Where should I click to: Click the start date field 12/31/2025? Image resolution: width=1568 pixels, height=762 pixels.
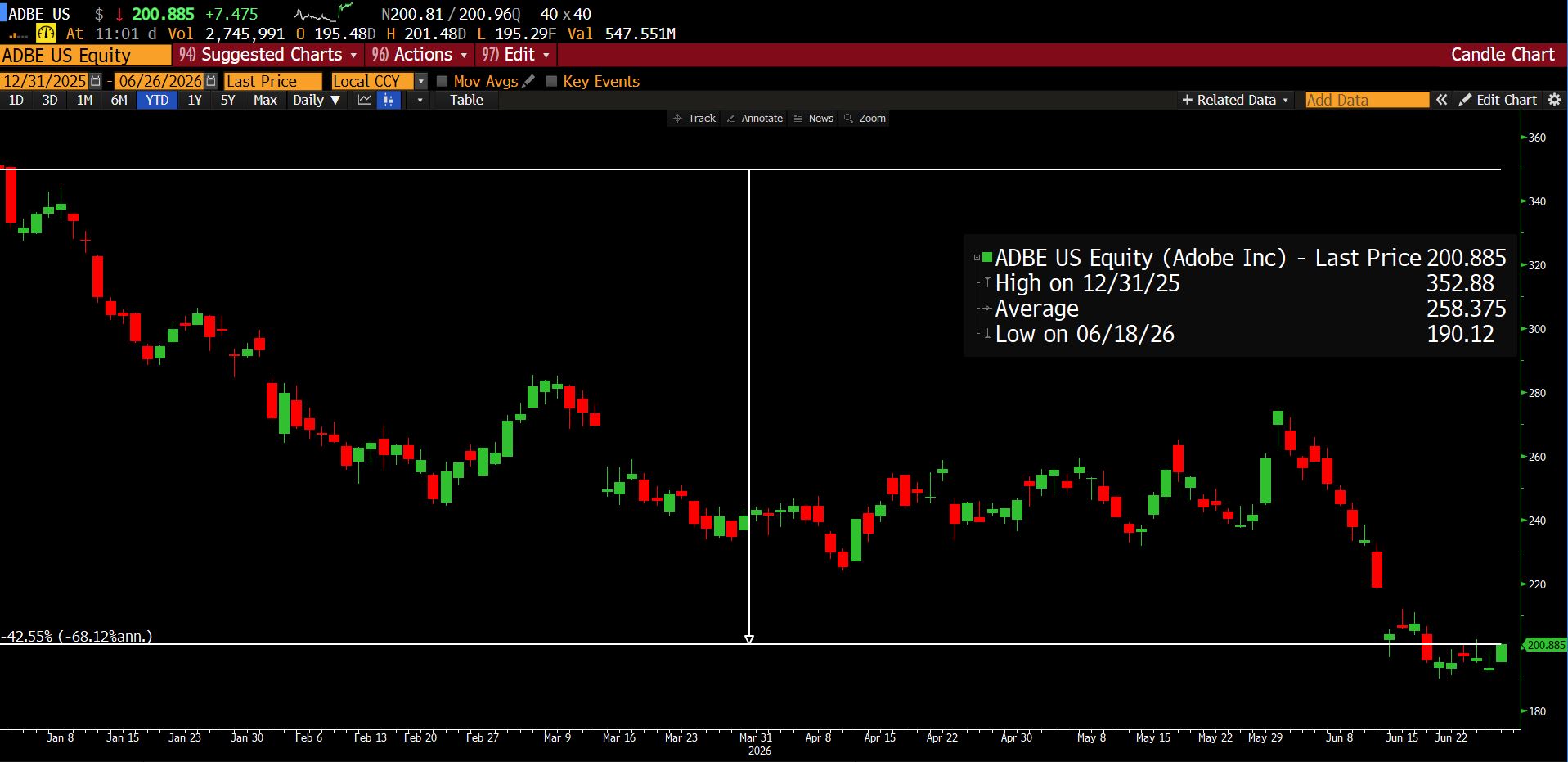(45, 81)
